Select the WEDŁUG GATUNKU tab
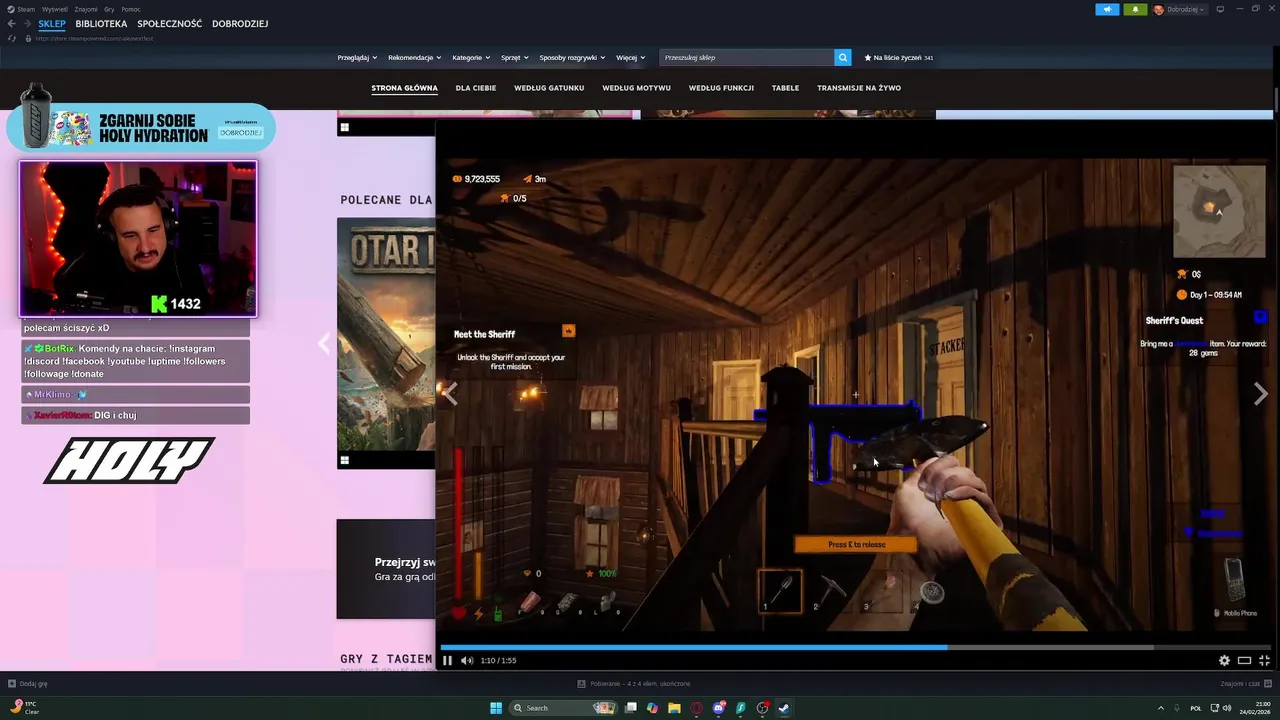The width and height of the screenshot is (1280, 720). coord(549,88)
